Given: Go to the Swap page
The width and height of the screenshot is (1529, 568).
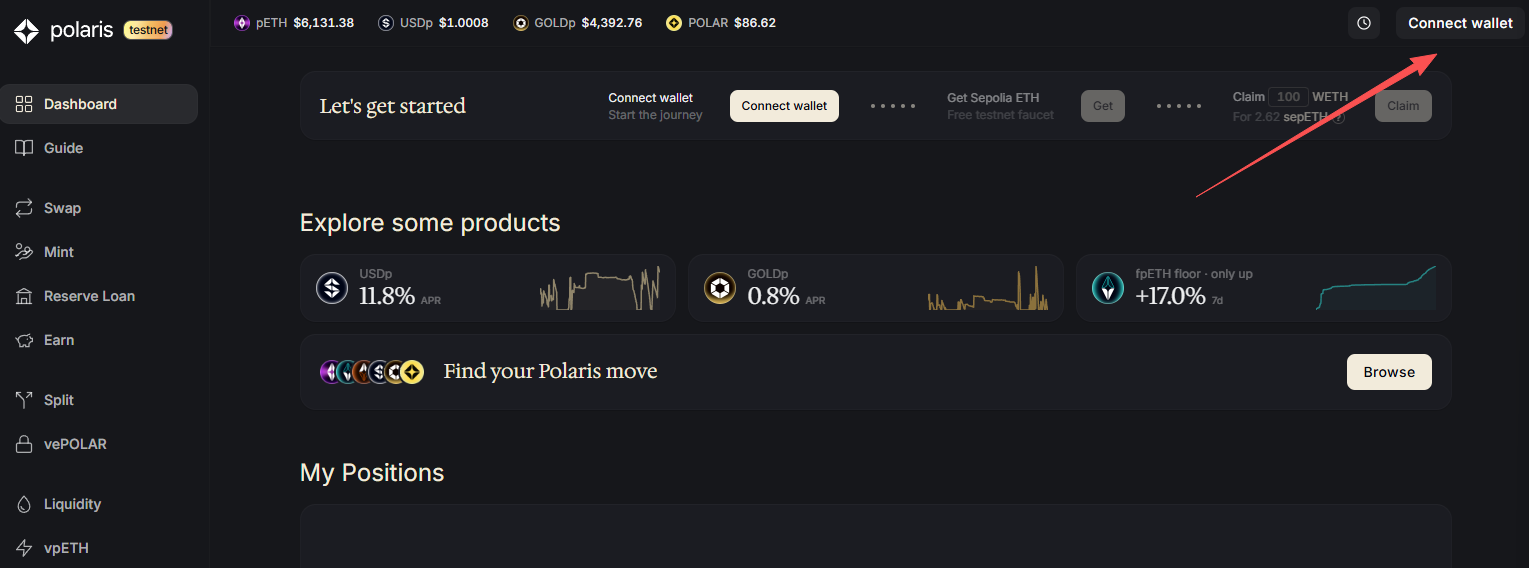Looking at the screenshot, I should [x=99, y=208].
